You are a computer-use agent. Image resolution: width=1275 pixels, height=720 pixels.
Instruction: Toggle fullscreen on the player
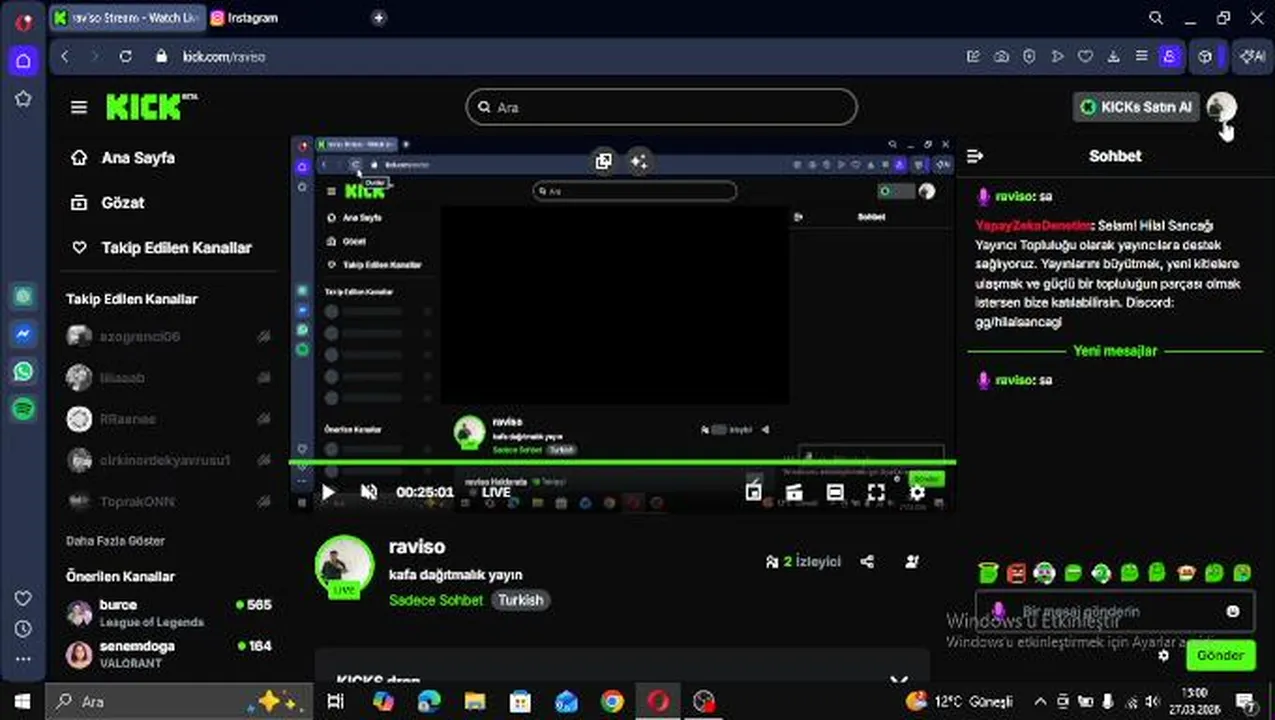[x=876, y=492]
